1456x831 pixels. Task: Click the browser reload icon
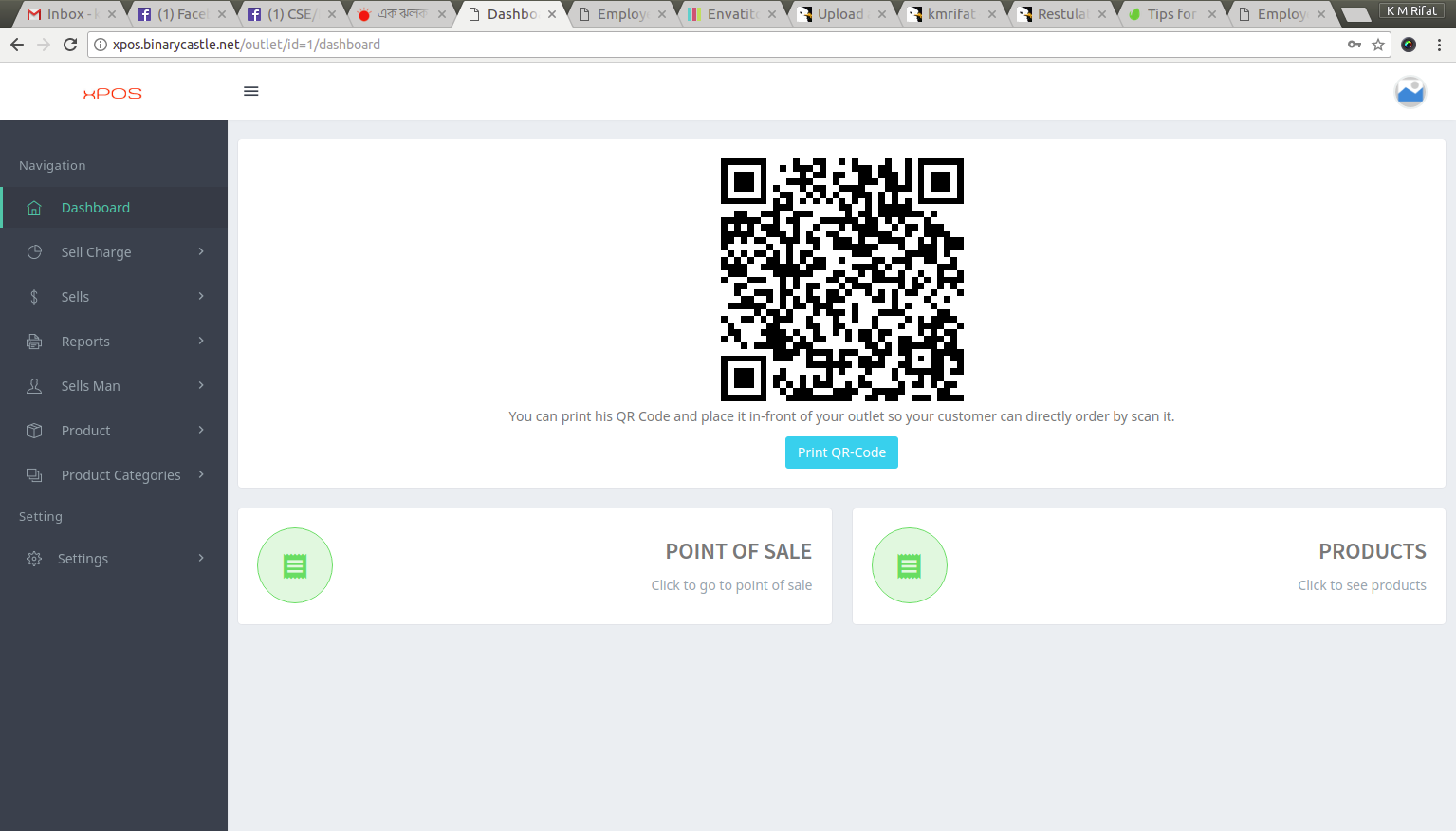tap(70, 45)
